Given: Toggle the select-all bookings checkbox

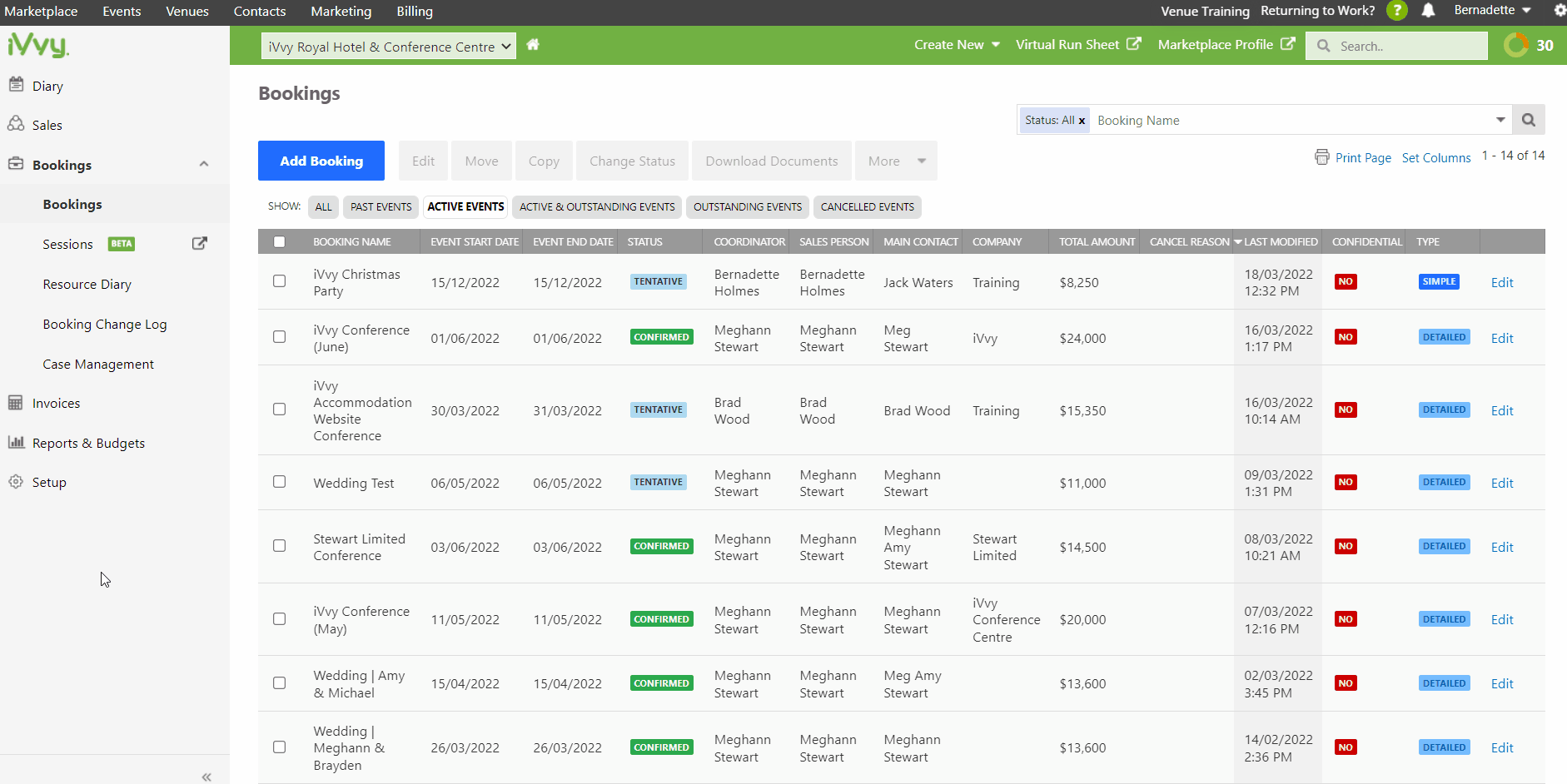Looking at the screenshot, I should coord(280,242).
